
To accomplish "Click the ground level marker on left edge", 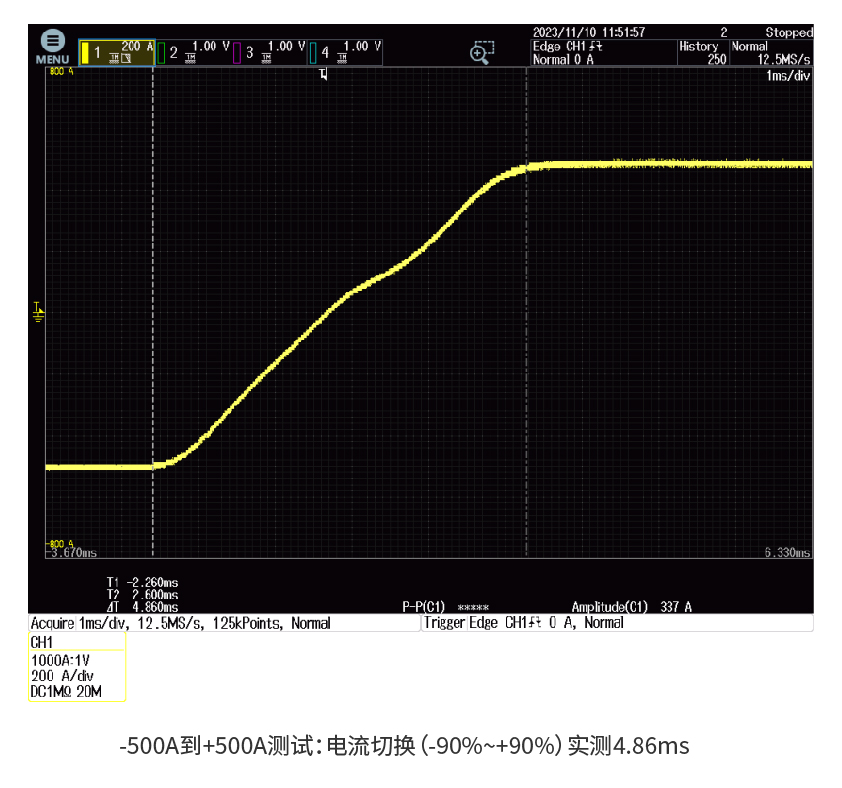I will tap(38, 311).
